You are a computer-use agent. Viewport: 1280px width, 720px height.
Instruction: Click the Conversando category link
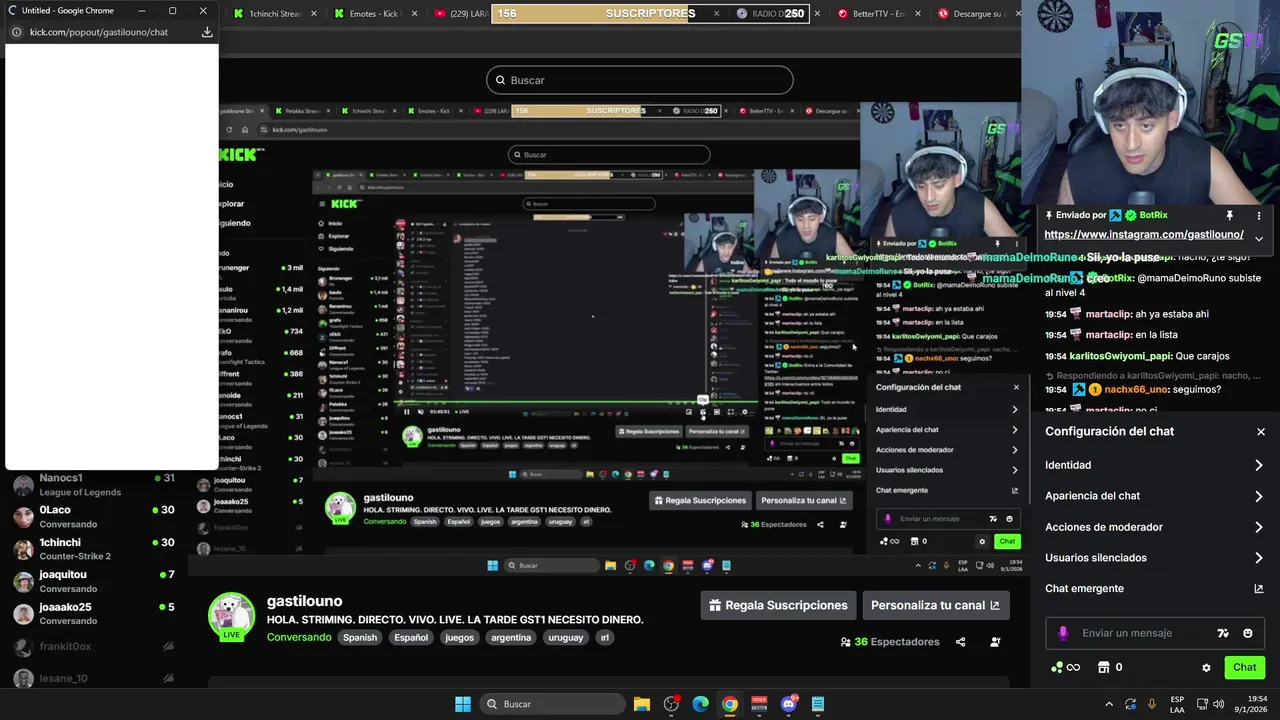click(299, 637)
